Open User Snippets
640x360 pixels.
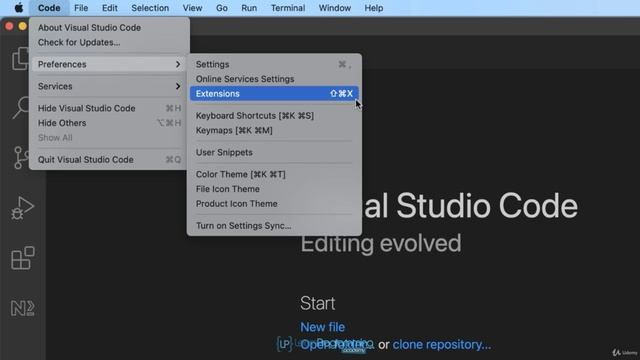coord(274,152)
